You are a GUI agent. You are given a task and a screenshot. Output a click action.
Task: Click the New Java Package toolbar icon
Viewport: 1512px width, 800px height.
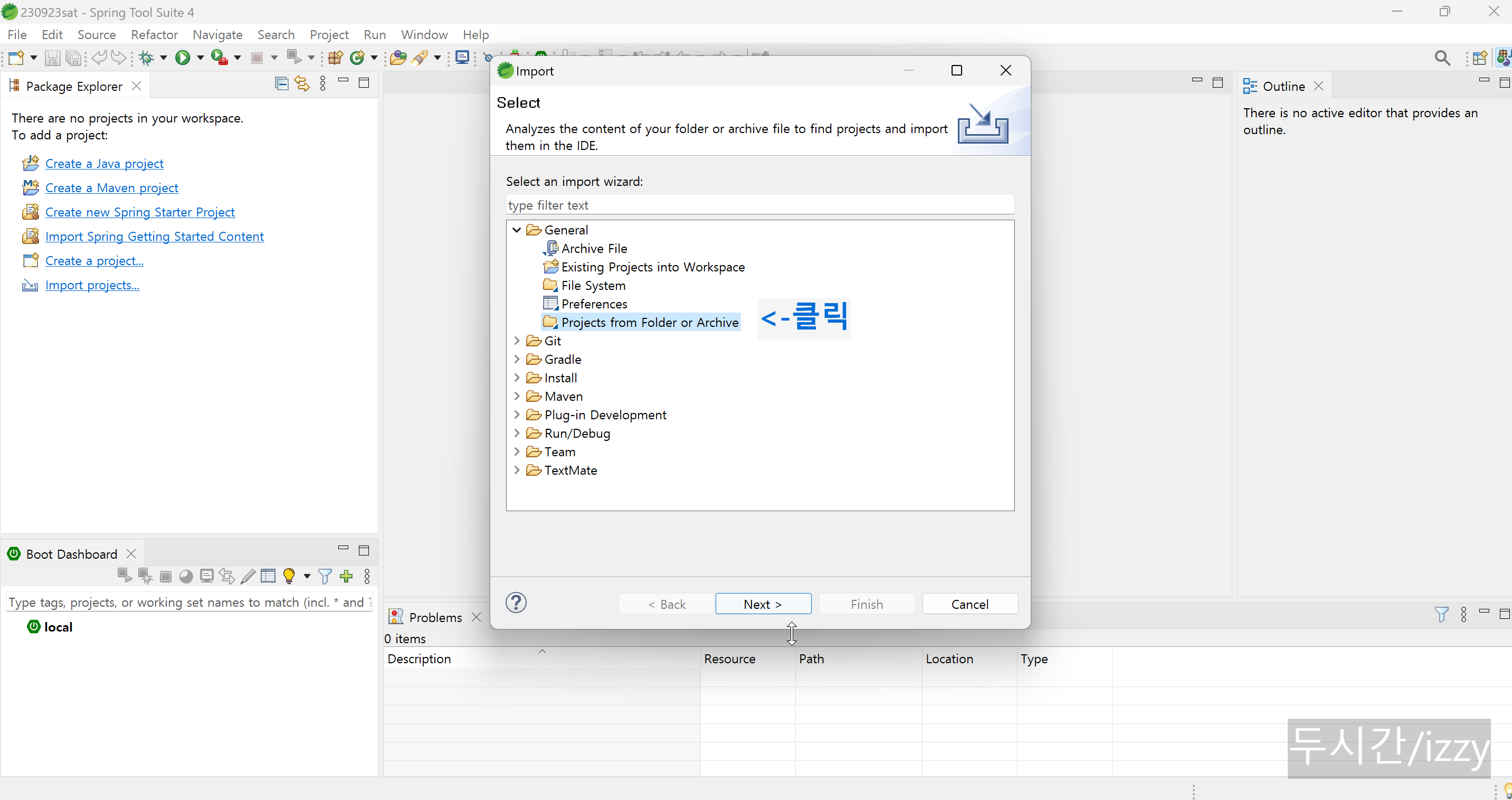tap(335, 58)
